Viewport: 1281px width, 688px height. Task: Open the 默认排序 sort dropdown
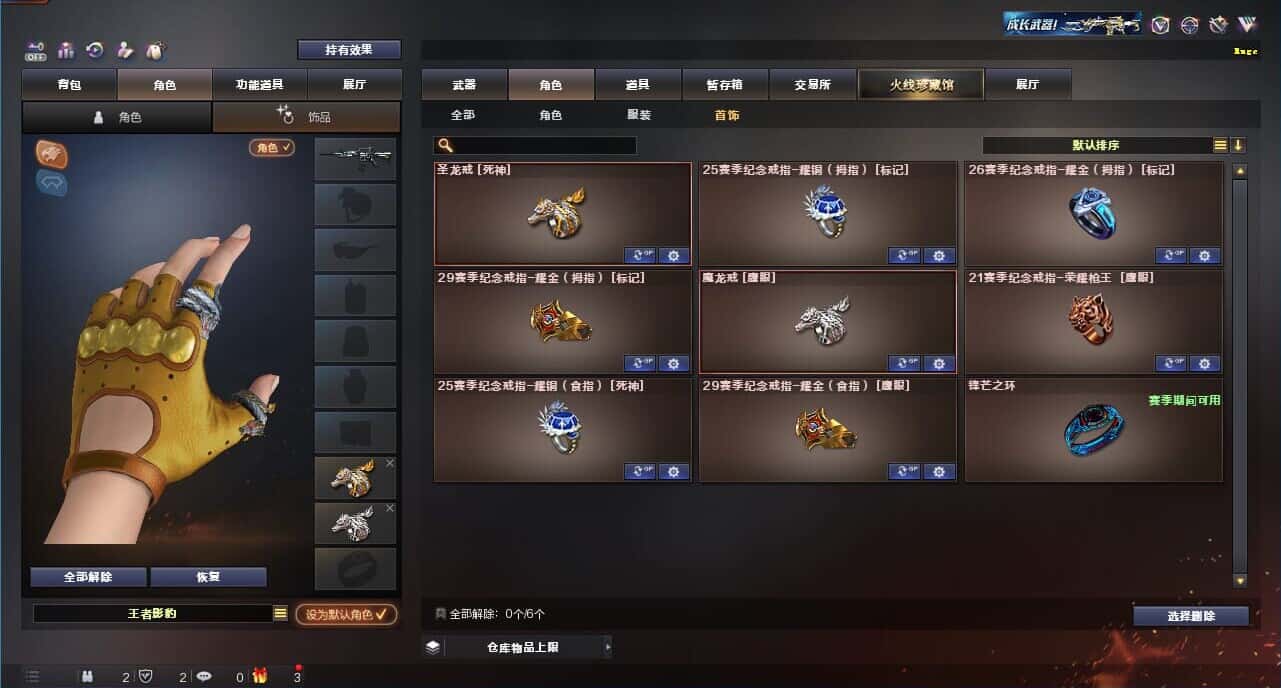(1098, 145)
